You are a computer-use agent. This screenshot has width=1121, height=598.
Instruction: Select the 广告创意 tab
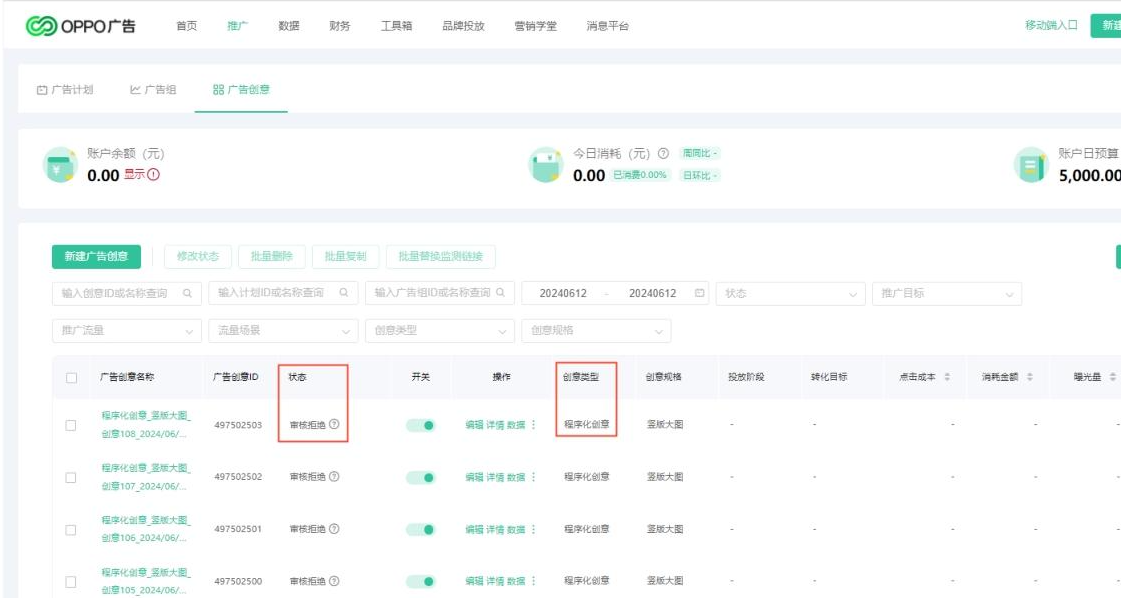tap(241, 89)
